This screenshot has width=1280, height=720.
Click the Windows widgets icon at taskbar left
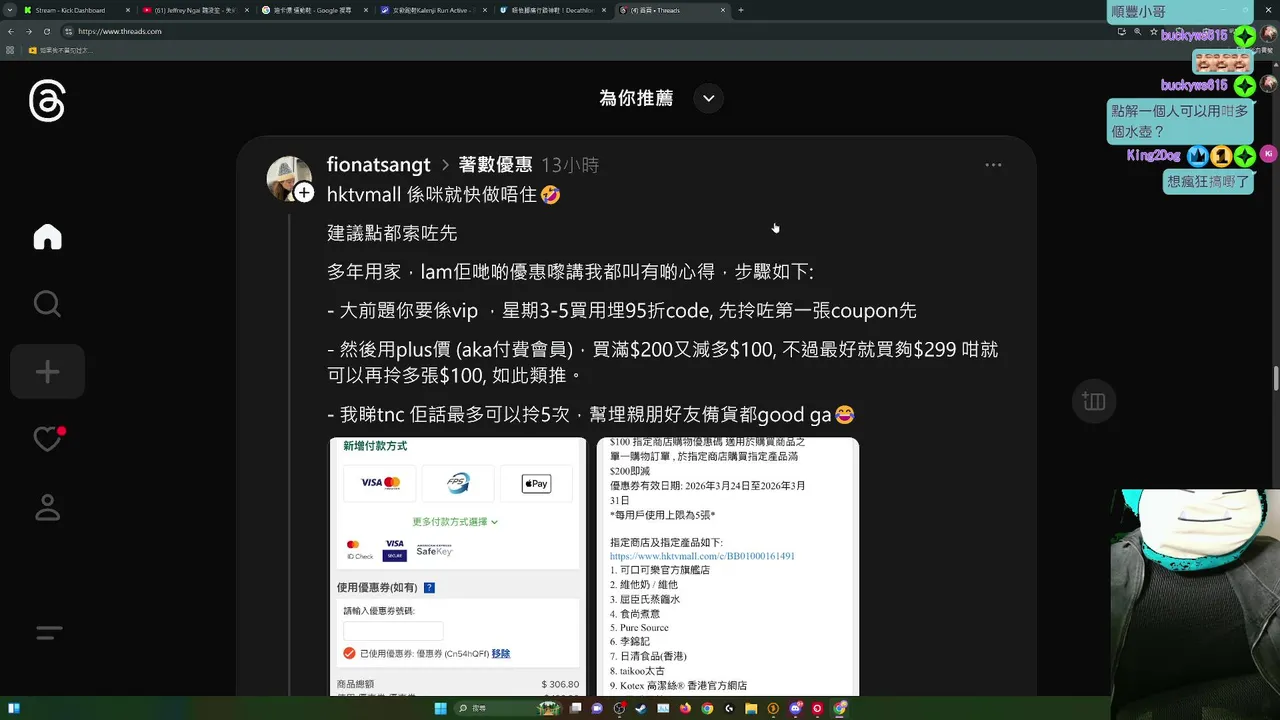click(x=14, y=708)
